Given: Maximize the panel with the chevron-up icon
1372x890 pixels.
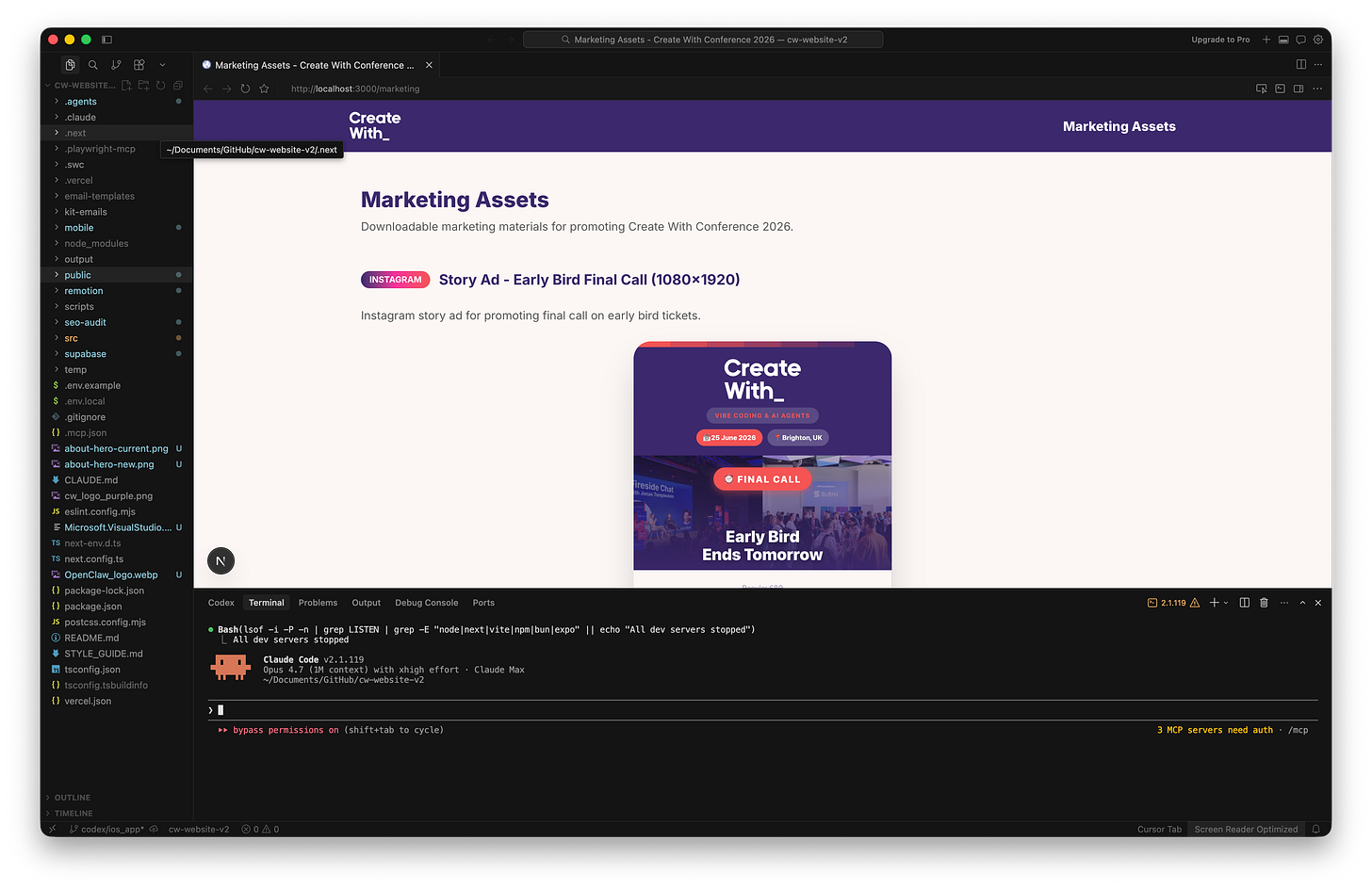Looking at the screenshot, I should click(x=1302, y=603).
